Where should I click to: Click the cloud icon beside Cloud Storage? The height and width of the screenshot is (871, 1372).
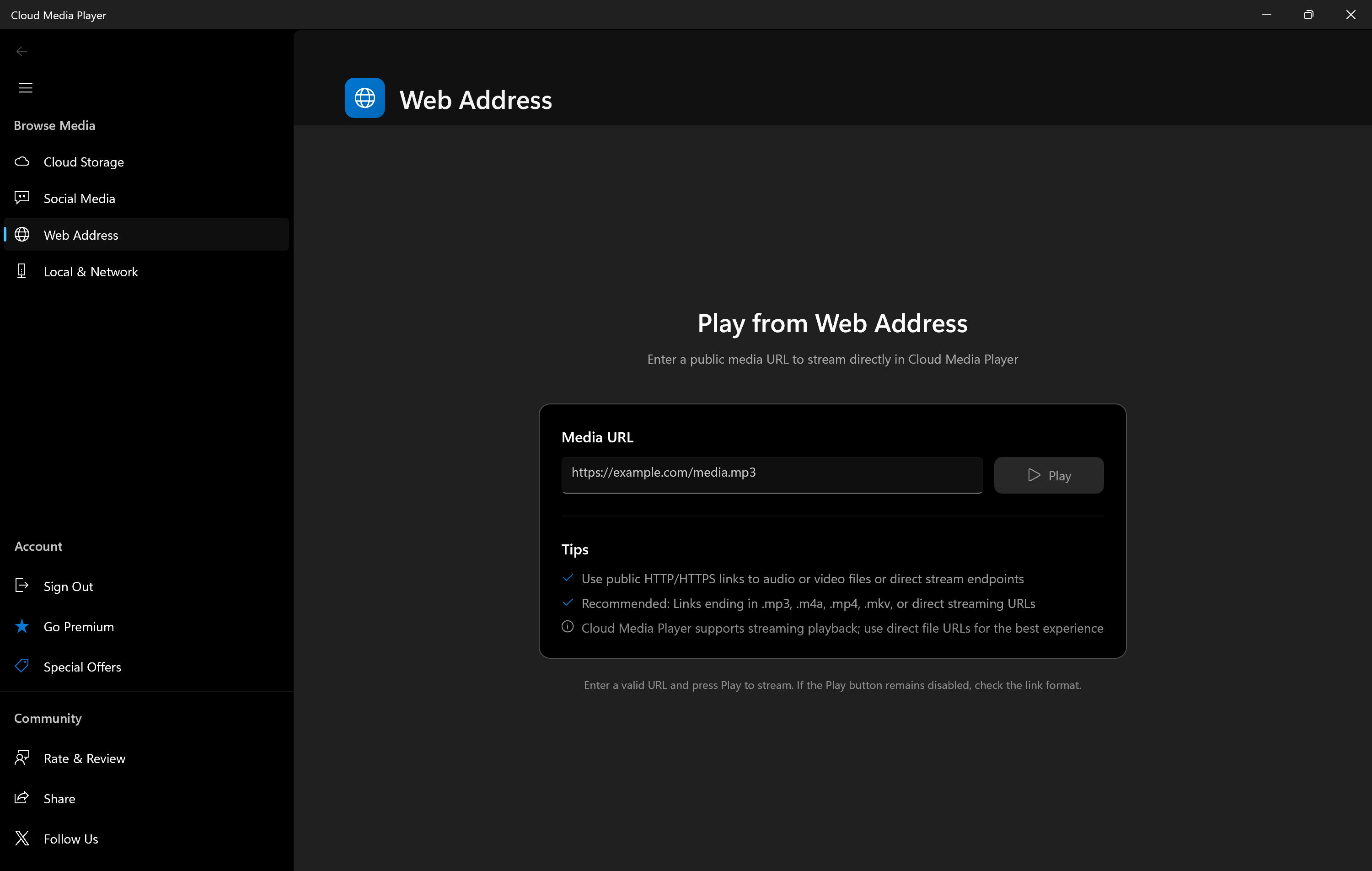pyautogui.click(x=21, y=161)
